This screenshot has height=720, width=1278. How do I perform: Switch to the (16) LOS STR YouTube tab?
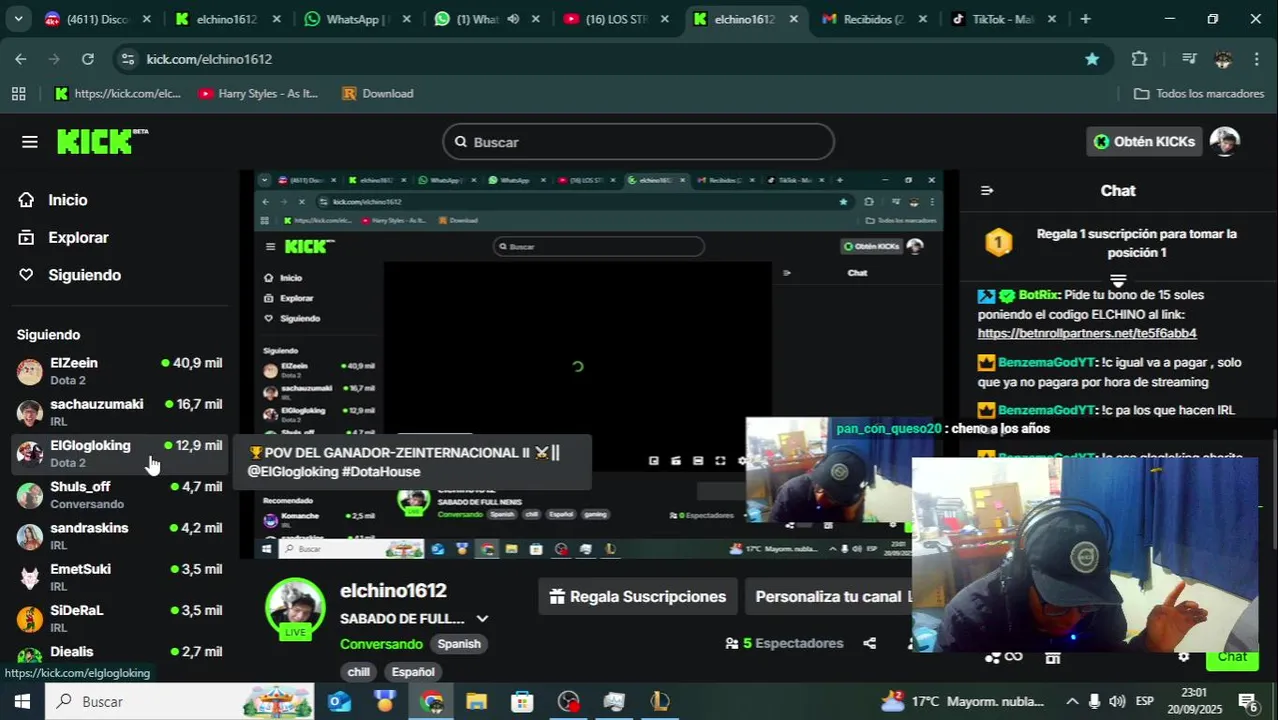(x=615, y=19)
